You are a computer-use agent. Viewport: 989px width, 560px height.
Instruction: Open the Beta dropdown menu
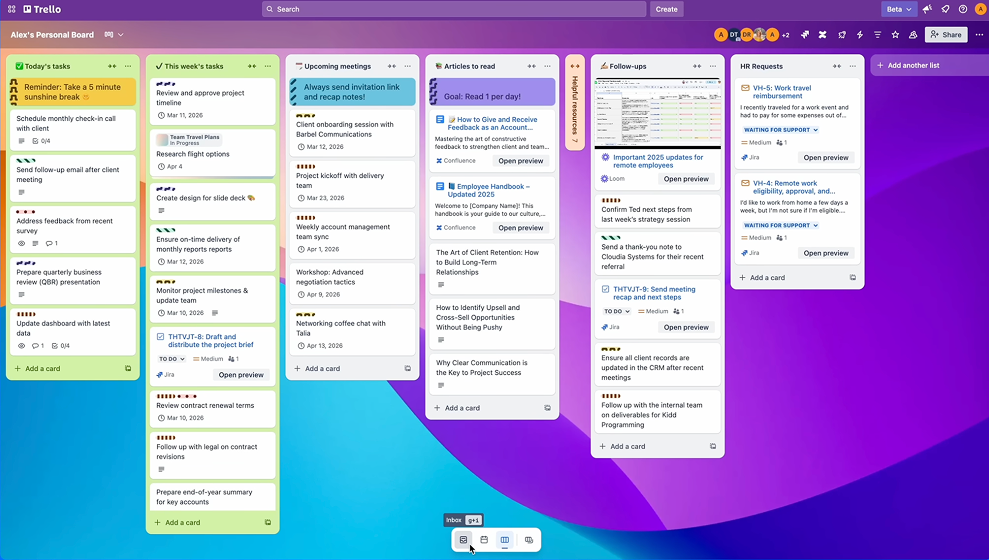click(x=899, y=9)
